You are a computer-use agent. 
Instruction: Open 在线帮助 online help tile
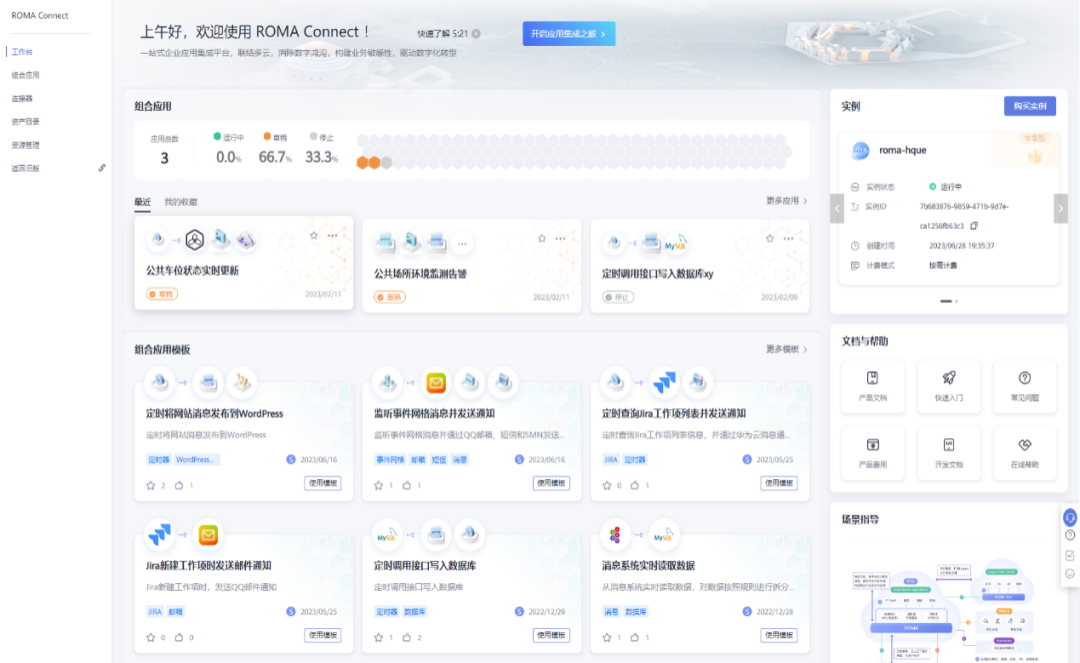1025,452
